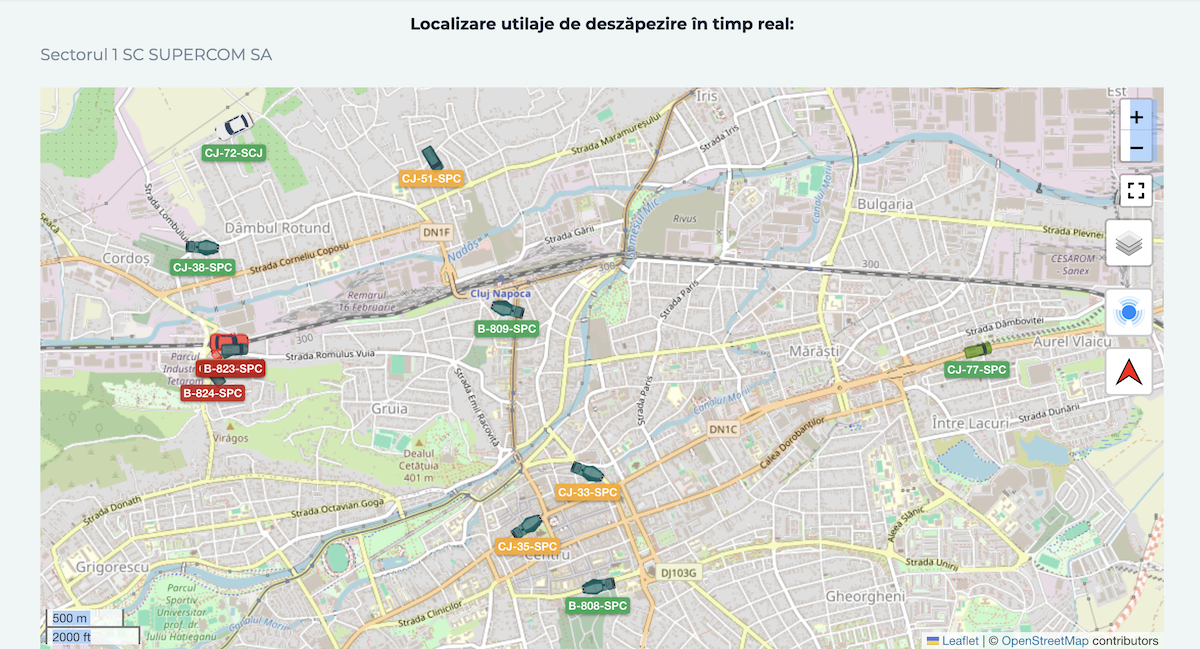Select the plow vehicle above CJ-38-SPC
The height and width of the screenshot is (649, 1200).
(x=202, y=247)
